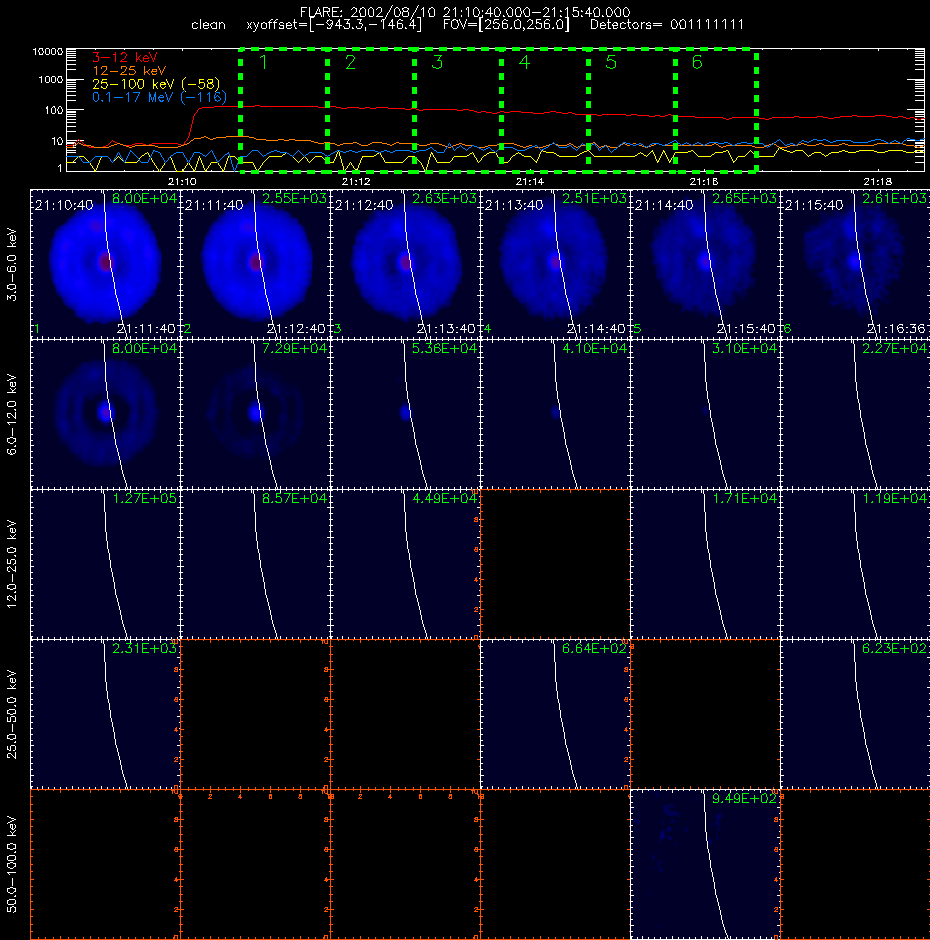Click the peak value 2.65E+03

(744, 198)
